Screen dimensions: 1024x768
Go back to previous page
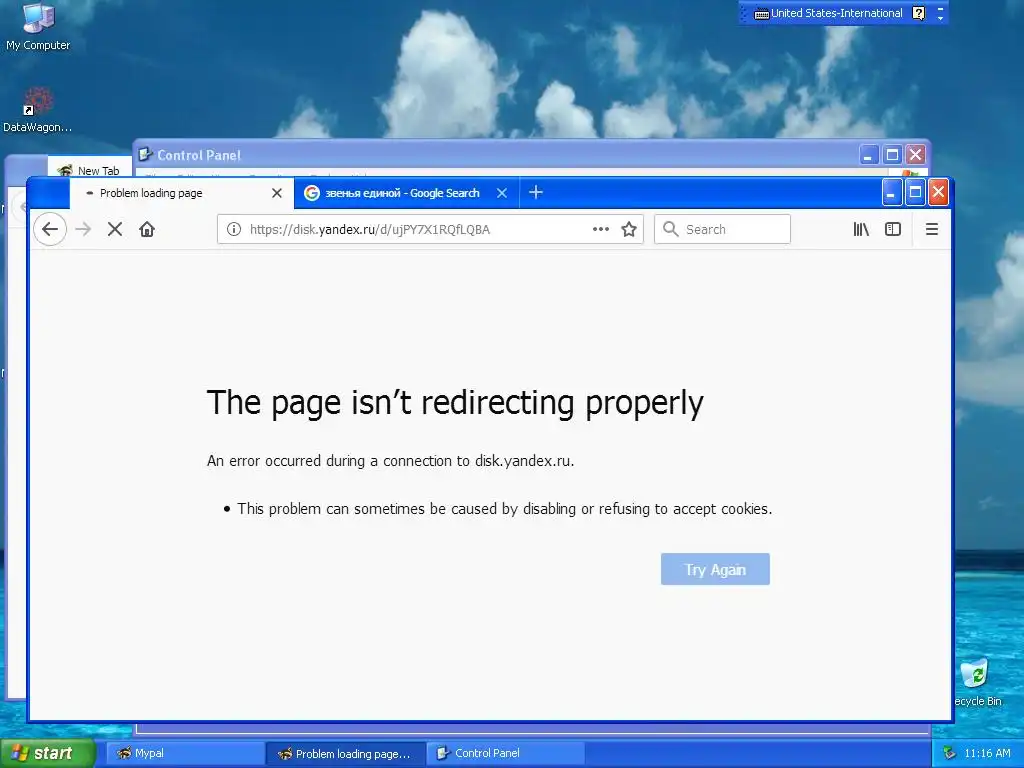click(x=50, y=229)
